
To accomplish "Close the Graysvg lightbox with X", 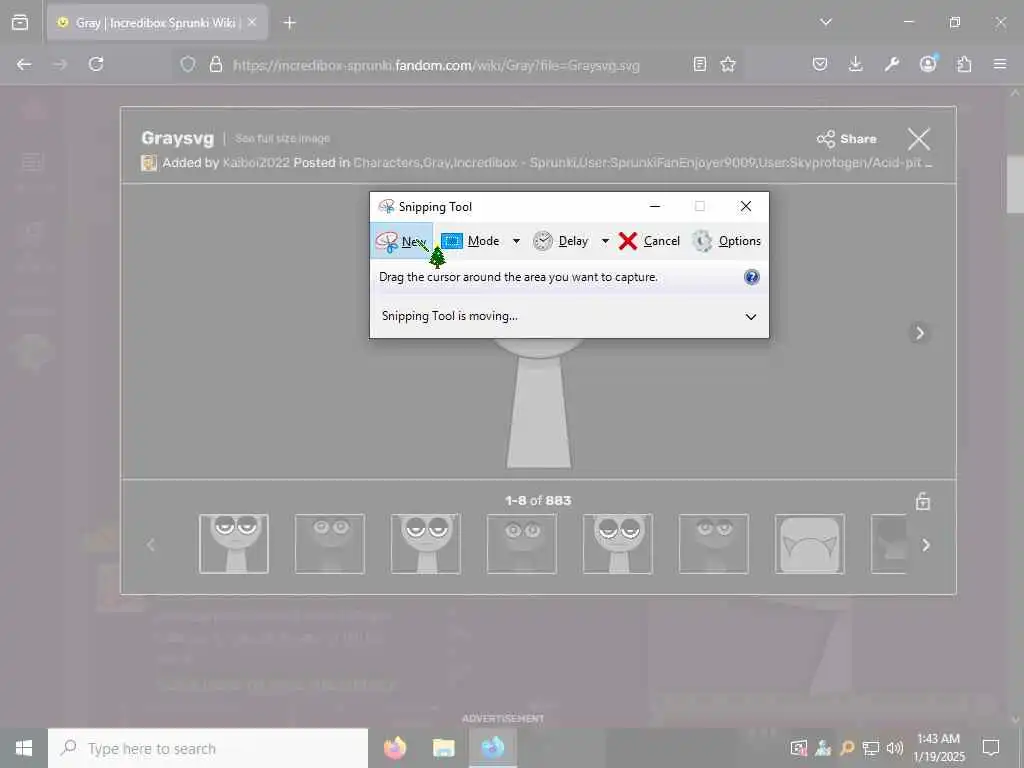I will pyautogui.click(x=919, y=138).
